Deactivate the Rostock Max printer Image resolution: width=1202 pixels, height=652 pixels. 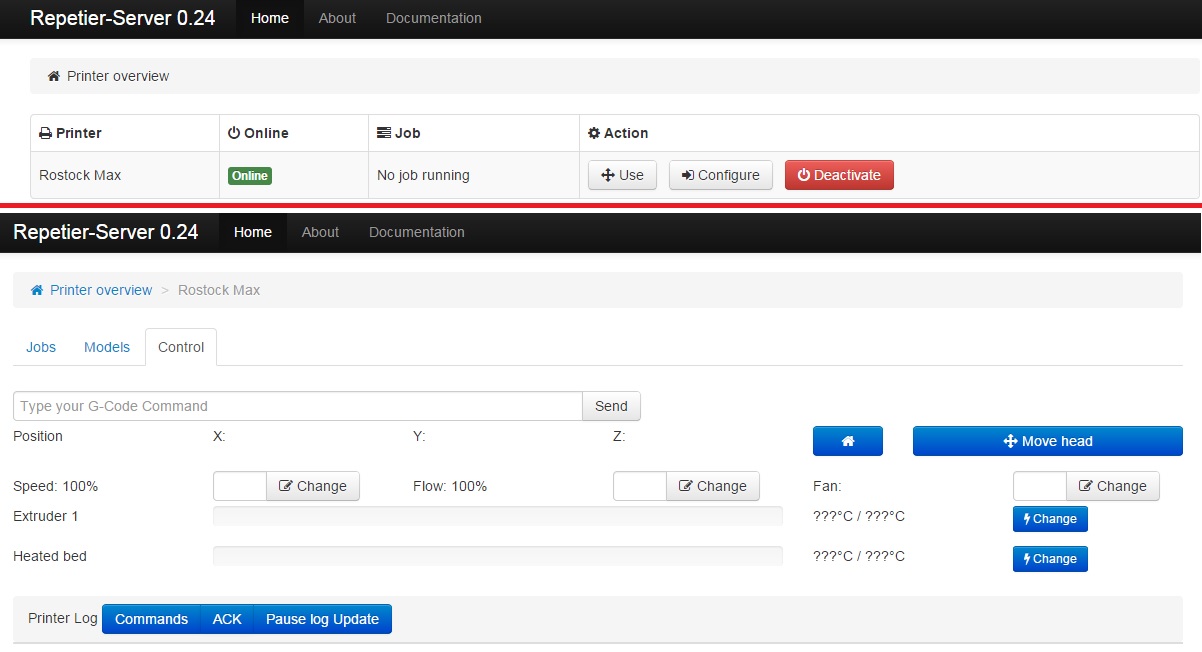[x=838, y=175]
